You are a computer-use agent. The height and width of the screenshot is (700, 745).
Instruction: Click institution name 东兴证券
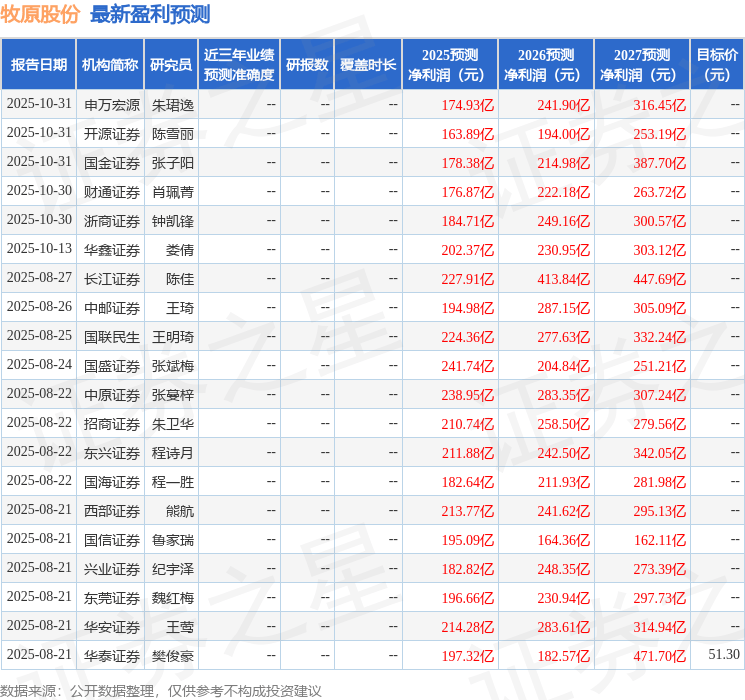click(x=112, y=453)
